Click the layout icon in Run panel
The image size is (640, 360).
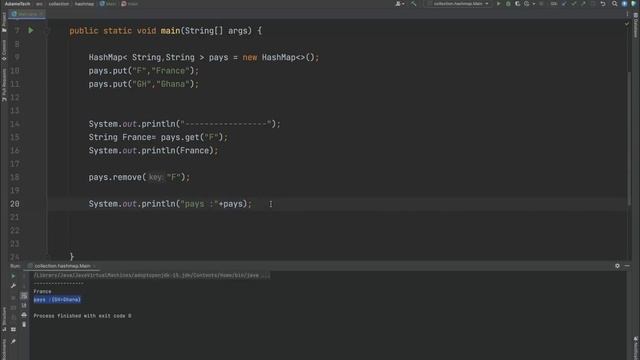tap(13, 329)
